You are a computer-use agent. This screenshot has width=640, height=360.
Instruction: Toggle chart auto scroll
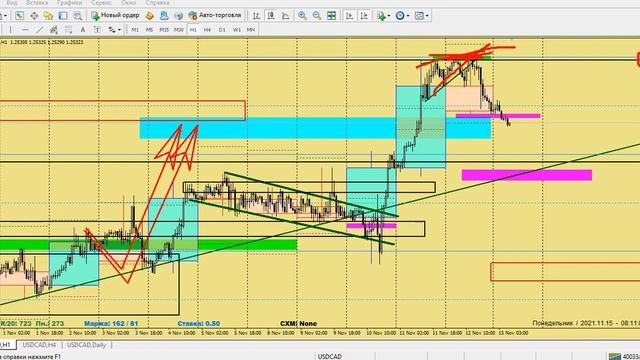[349, 16]
